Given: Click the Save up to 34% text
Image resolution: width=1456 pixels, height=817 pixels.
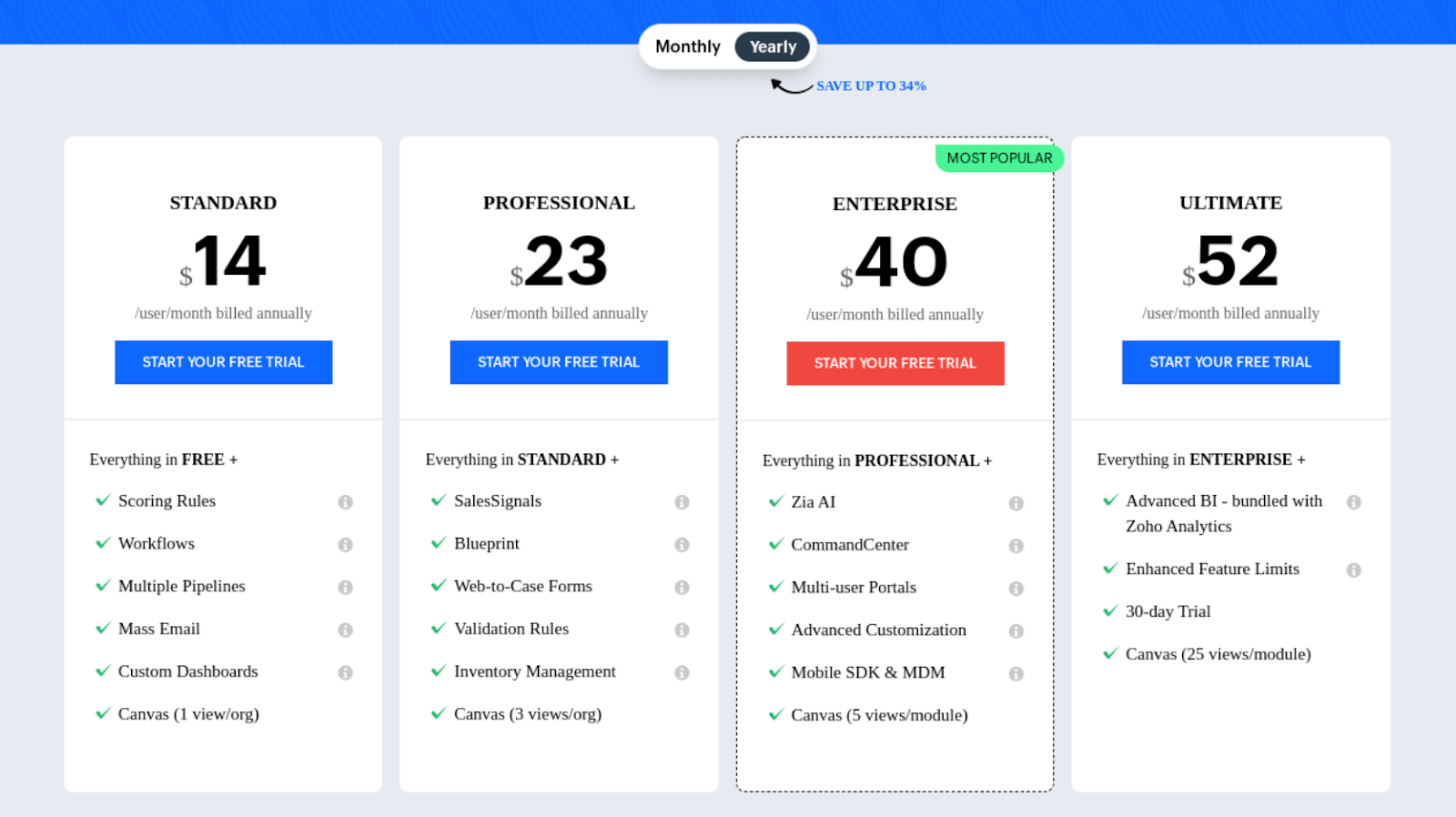Looking at the screenshot, I should coord(870,86).
